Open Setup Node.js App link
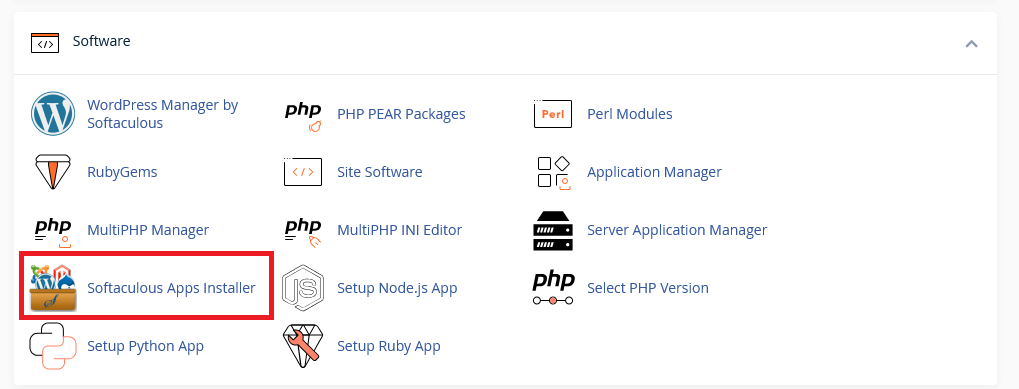Viewport: 1019px width, 389px height. tap(397, 288)
